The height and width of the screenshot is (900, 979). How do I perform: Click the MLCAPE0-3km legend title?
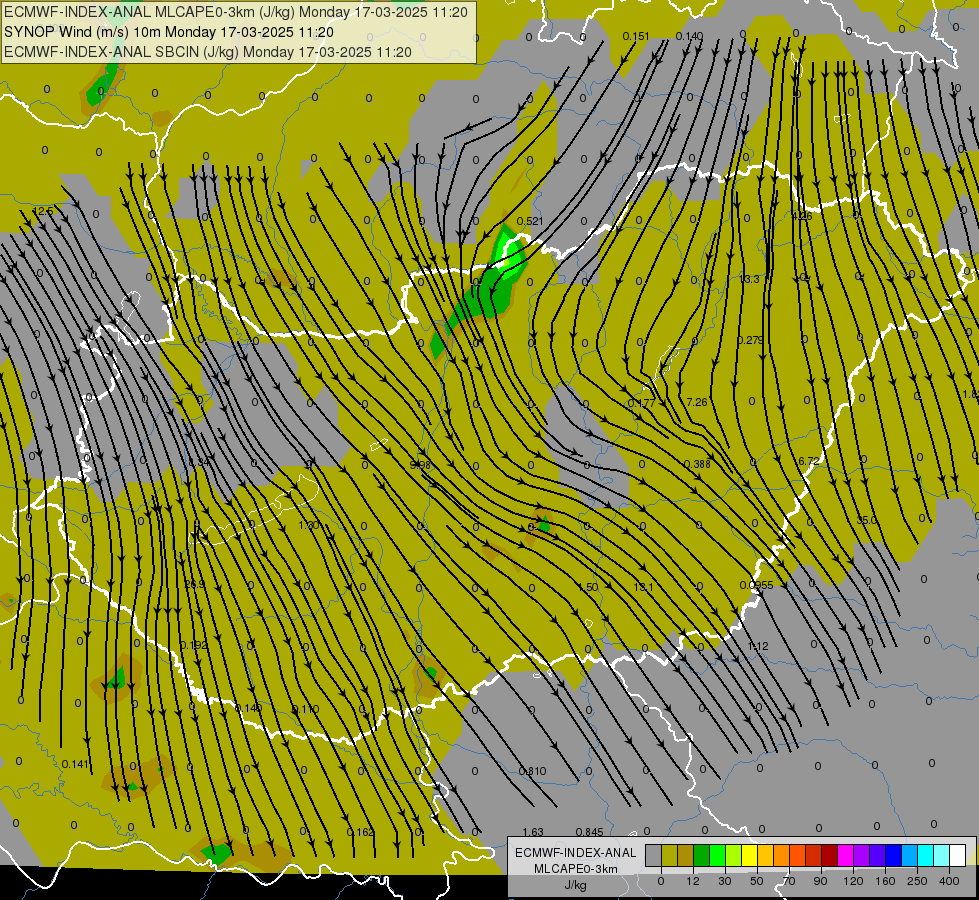tap(576, 869)
